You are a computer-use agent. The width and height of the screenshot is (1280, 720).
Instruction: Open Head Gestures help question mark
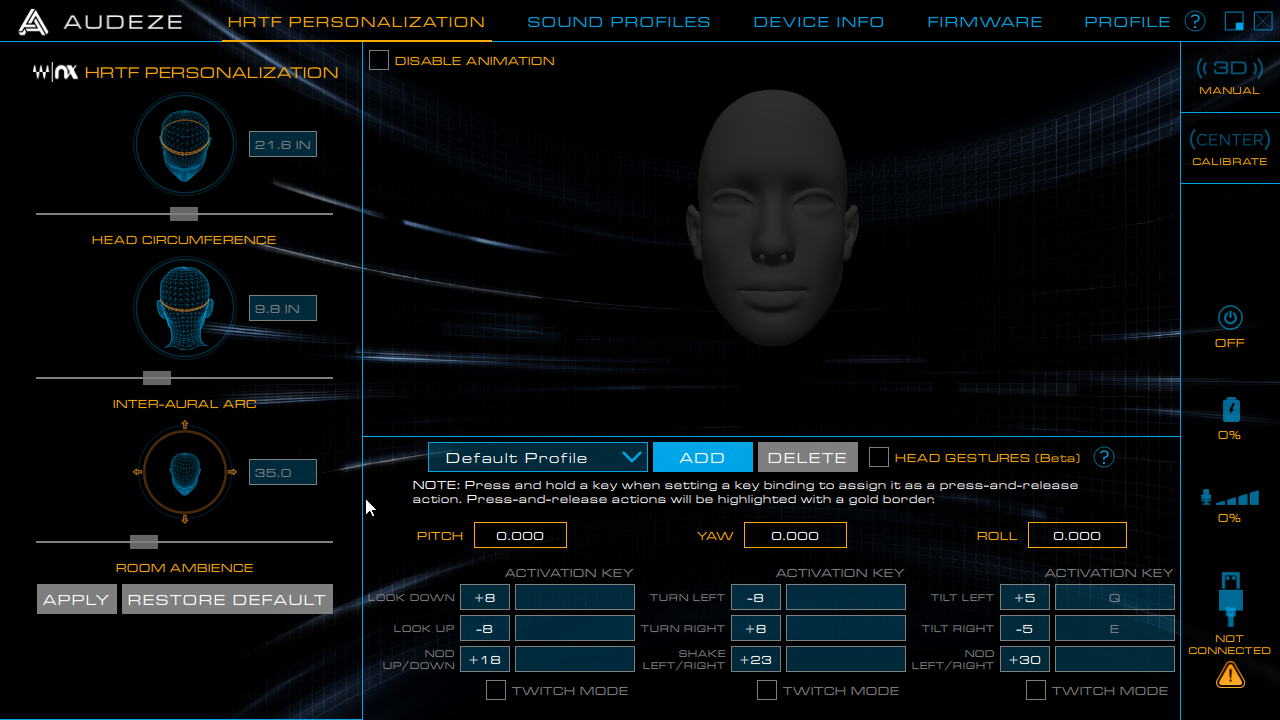1104,457
